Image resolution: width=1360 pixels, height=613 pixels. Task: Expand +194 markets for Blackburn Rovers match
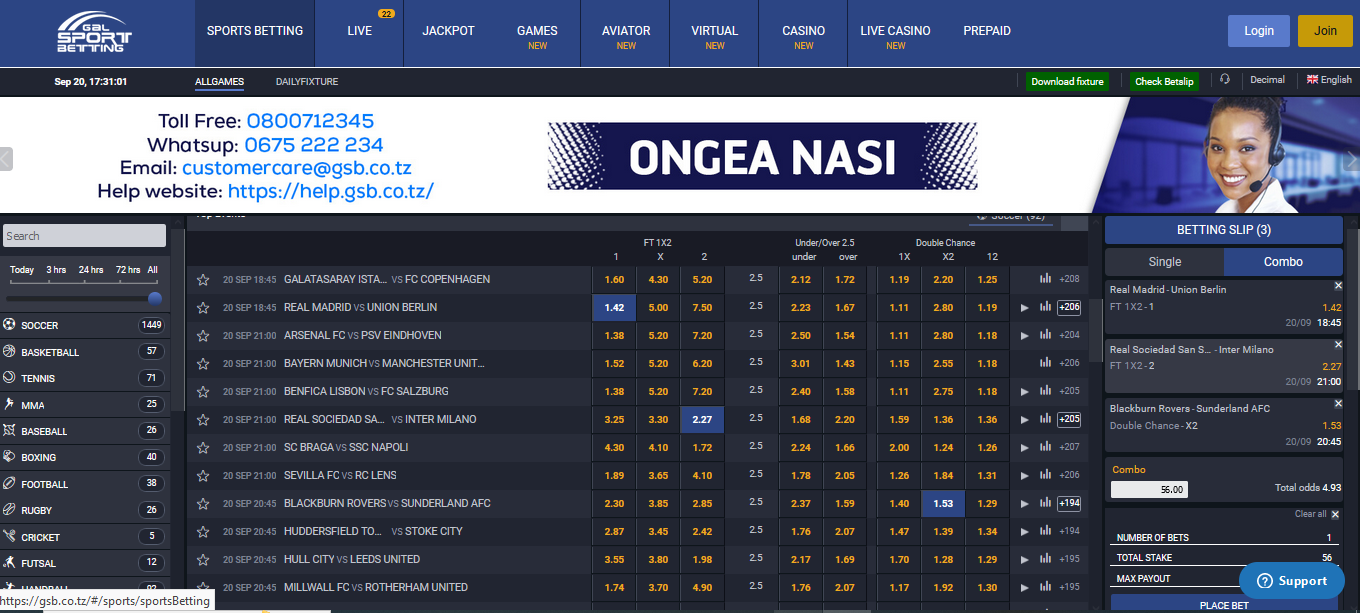pos(1069,503)
